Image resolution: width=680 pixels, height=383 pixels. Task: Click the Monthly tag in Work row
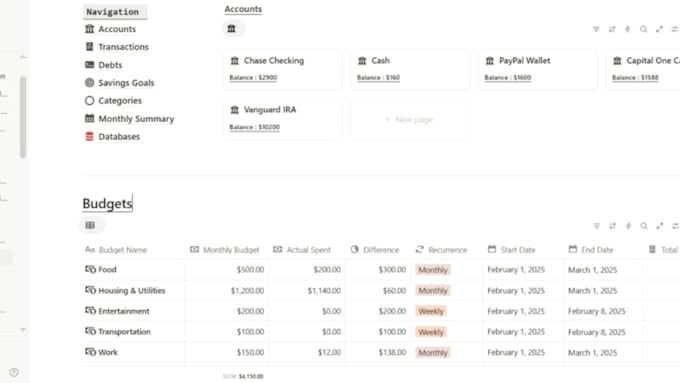click(433, 353)
